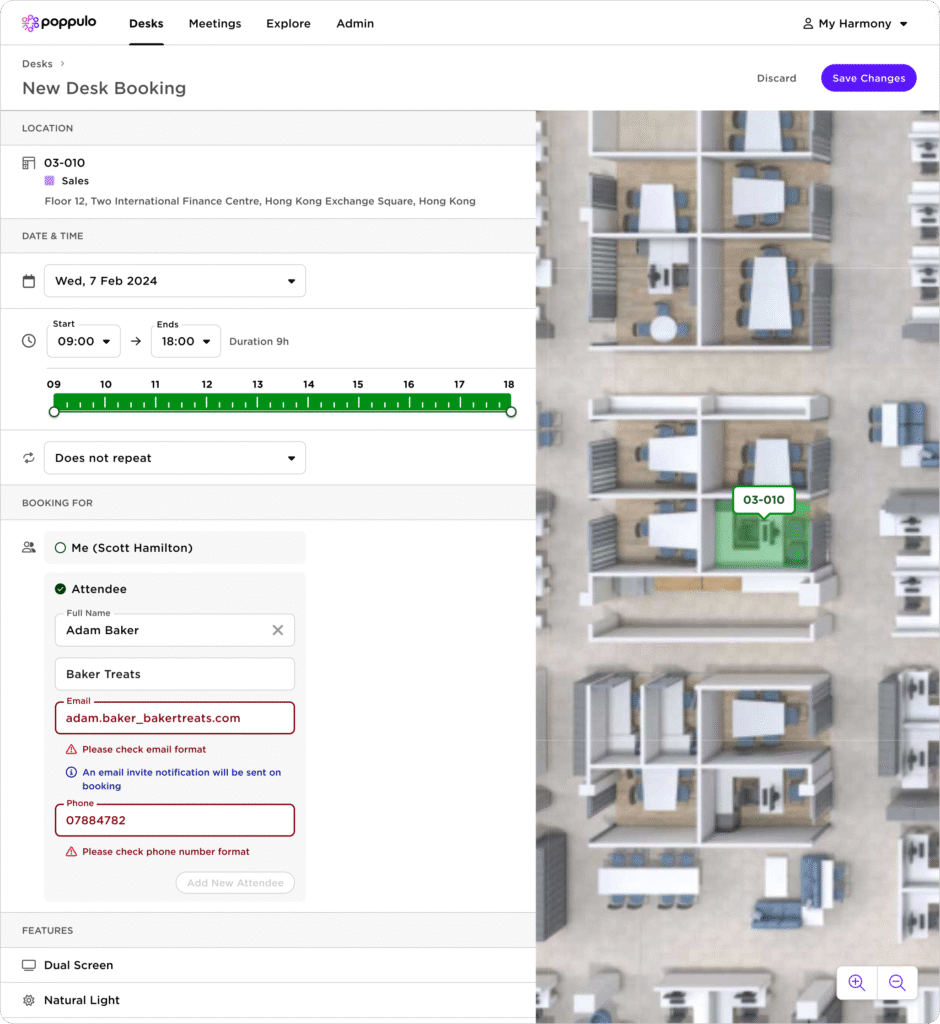Click the Dual Screen monitor icon
The height and width of the screenshot is (1024, 940).
(29, 965)
